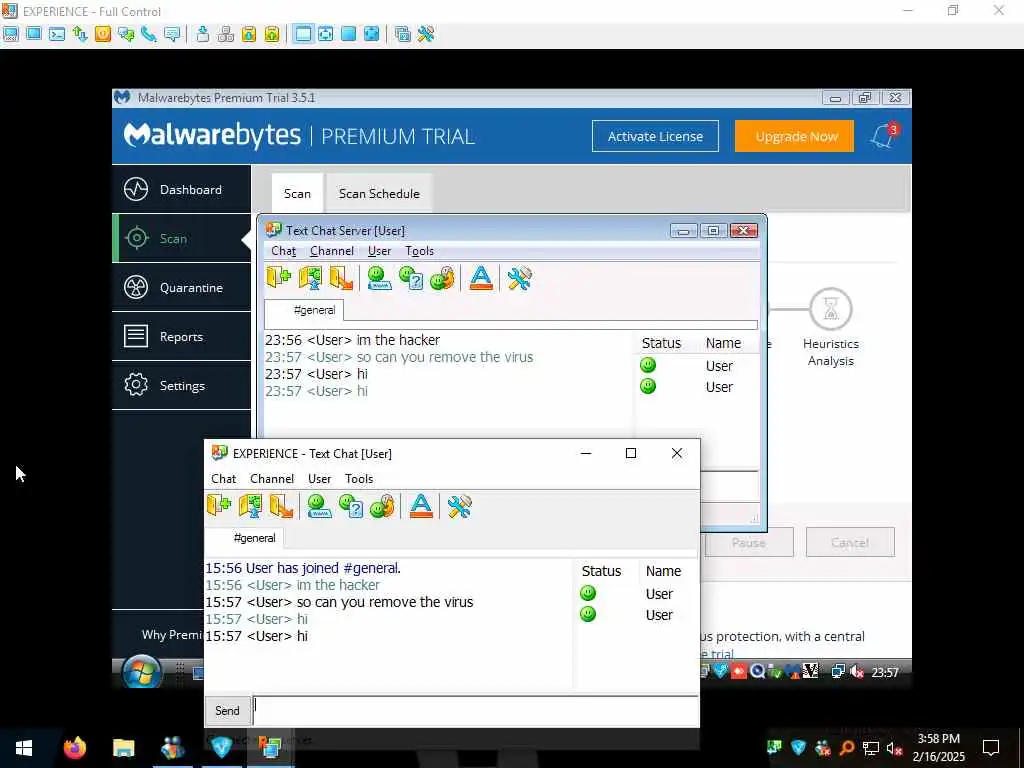Click the Send Message speech bubble icon
The image size is (1024, 768).
(172, 34)
